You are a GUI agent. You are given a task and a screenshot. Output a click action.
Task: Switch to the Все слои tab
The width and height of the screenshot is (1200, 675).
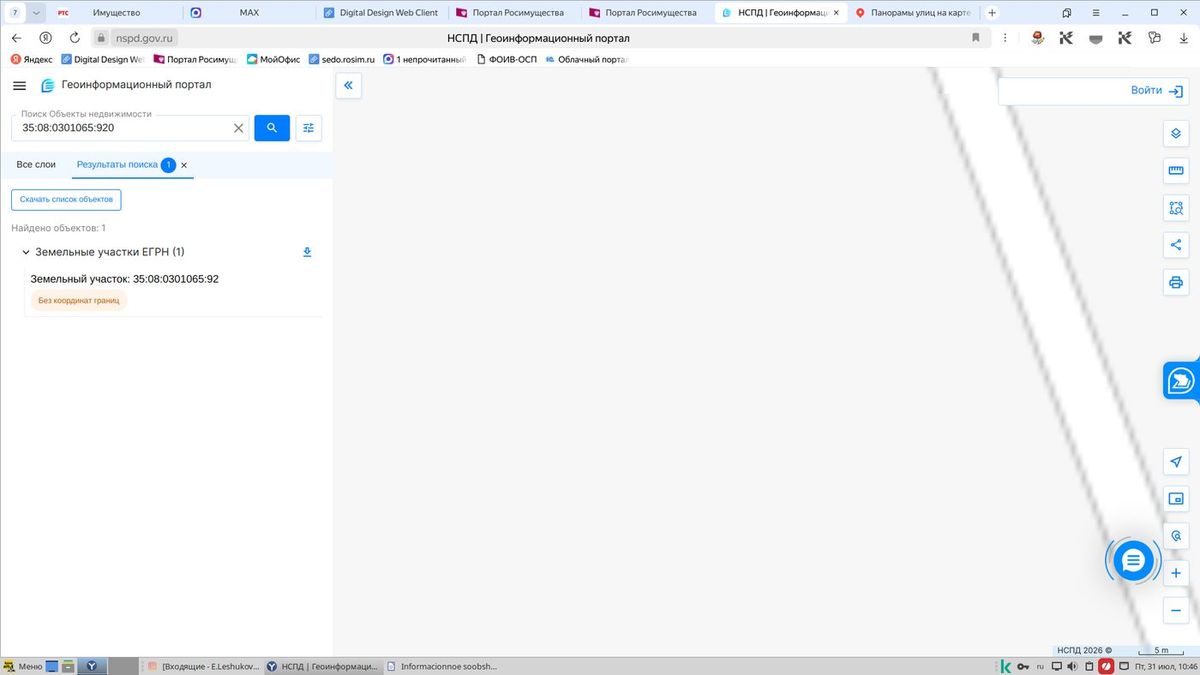36,164
